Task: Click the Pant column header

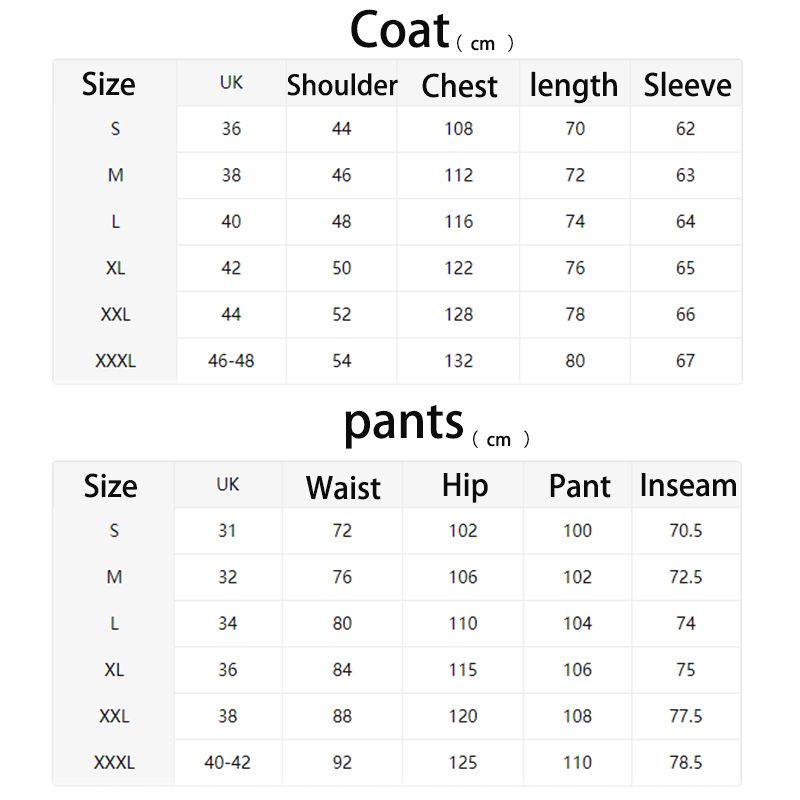Action: 580,486
